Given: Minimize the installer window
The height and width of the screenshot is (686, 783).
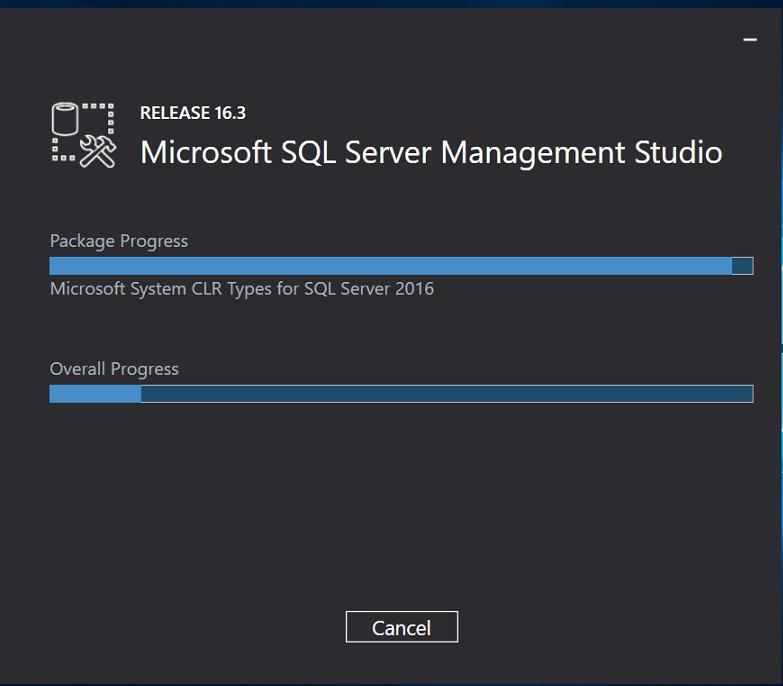Looking at the screenshot, I should tap(750, 39).
